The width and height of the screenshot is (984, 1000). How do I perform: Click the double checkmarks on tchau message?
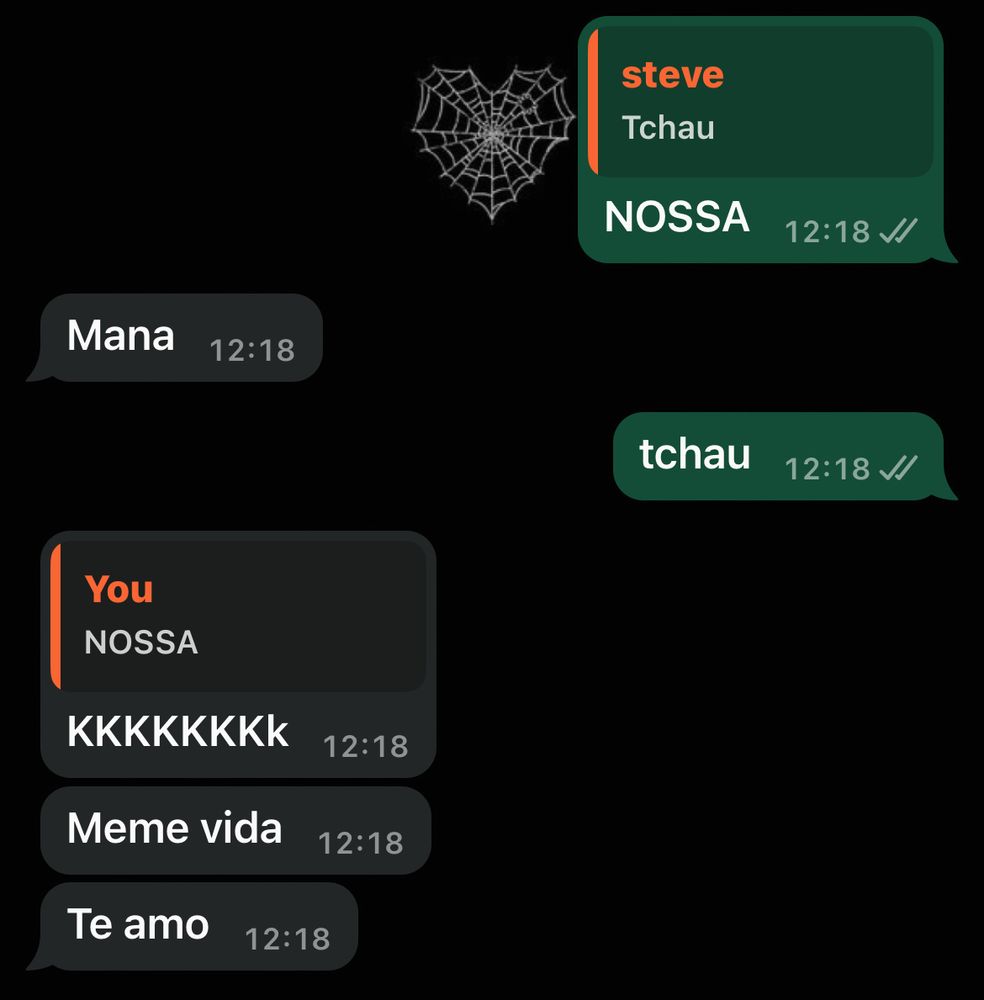(898, 468)
